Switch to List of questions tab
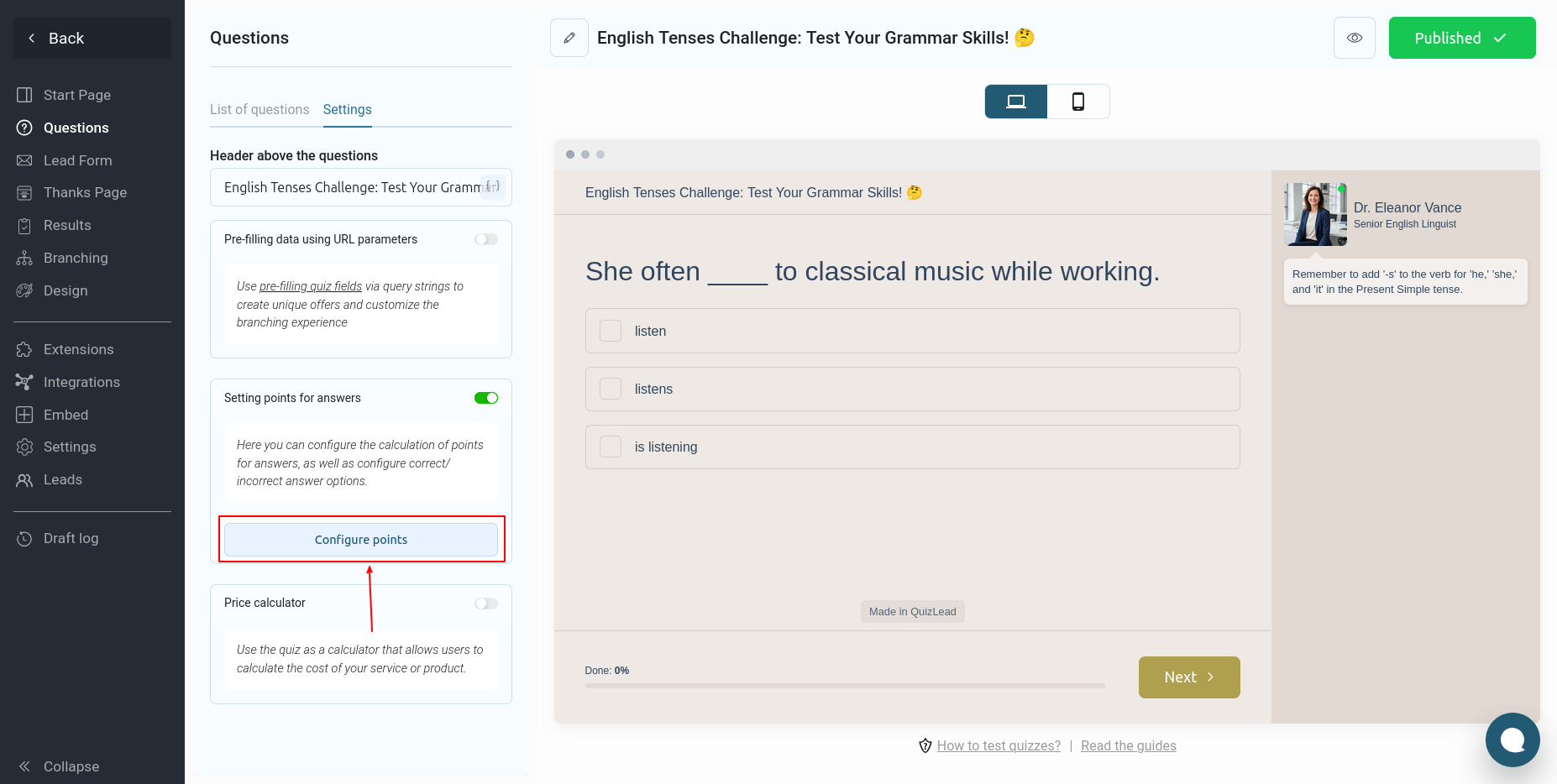 [x=259, y=109]
